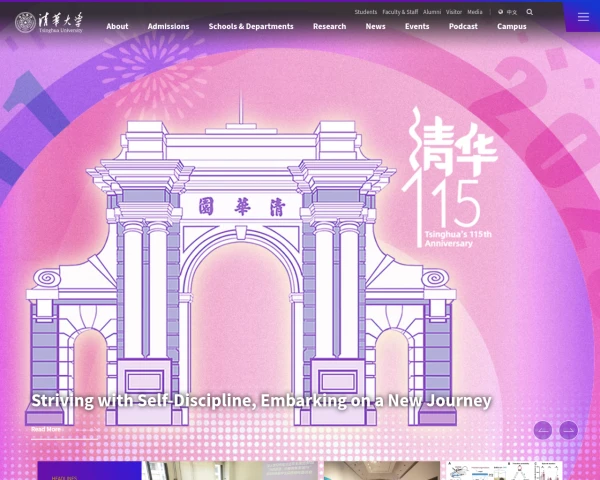600x480 pixels.
Task: Open 'Striving with Self-Discipline' headline
Action: (261, 400)
